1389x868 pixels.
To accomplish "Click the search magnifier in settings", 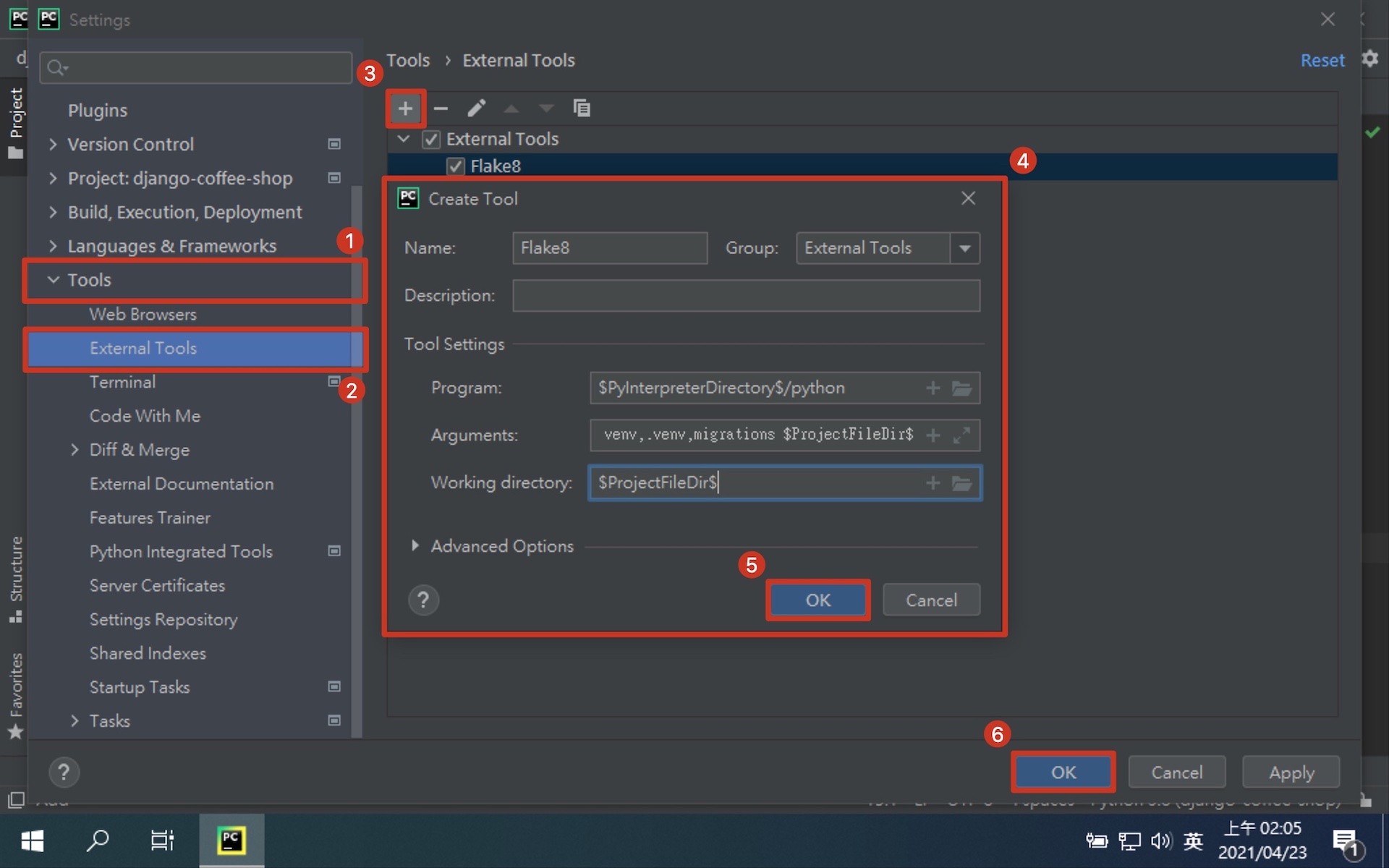I will point(56,68).
